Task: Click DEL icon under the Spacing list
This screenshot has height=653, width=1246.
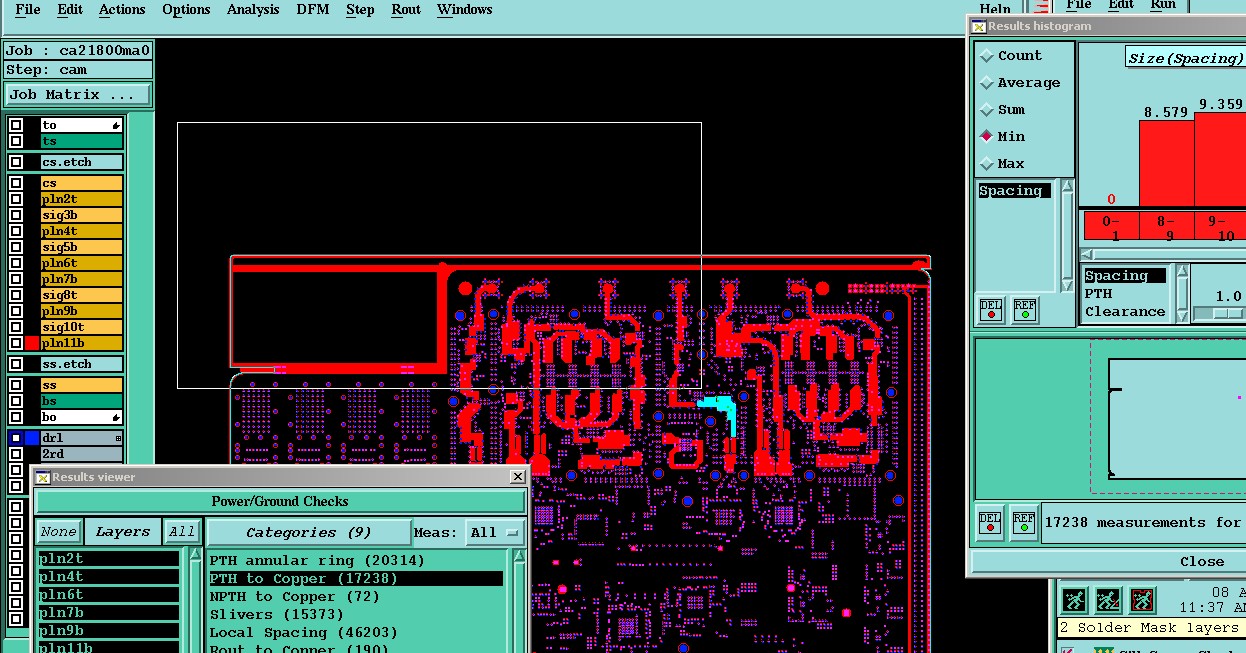Action: point(991,310)
